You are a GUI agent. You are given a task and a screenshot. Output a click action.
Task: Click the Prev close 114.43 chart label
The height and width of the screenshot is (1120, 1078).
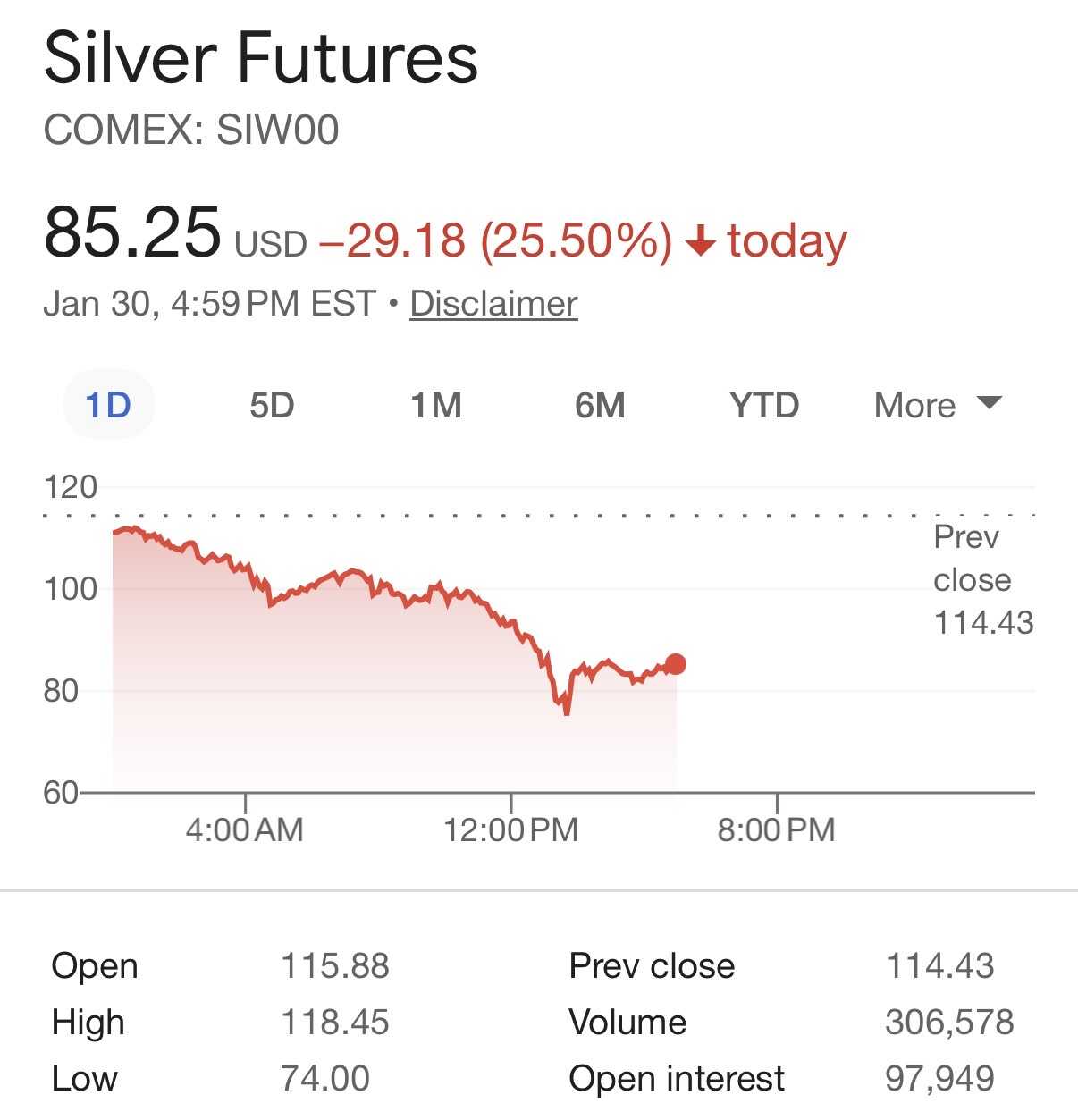(x=982, y=579)
